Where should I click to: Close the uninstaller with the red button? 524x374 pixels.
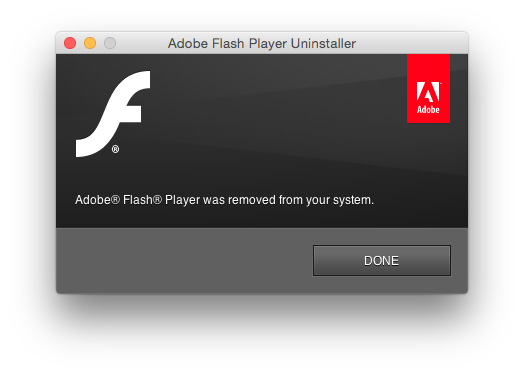click(x=70, y=43)
